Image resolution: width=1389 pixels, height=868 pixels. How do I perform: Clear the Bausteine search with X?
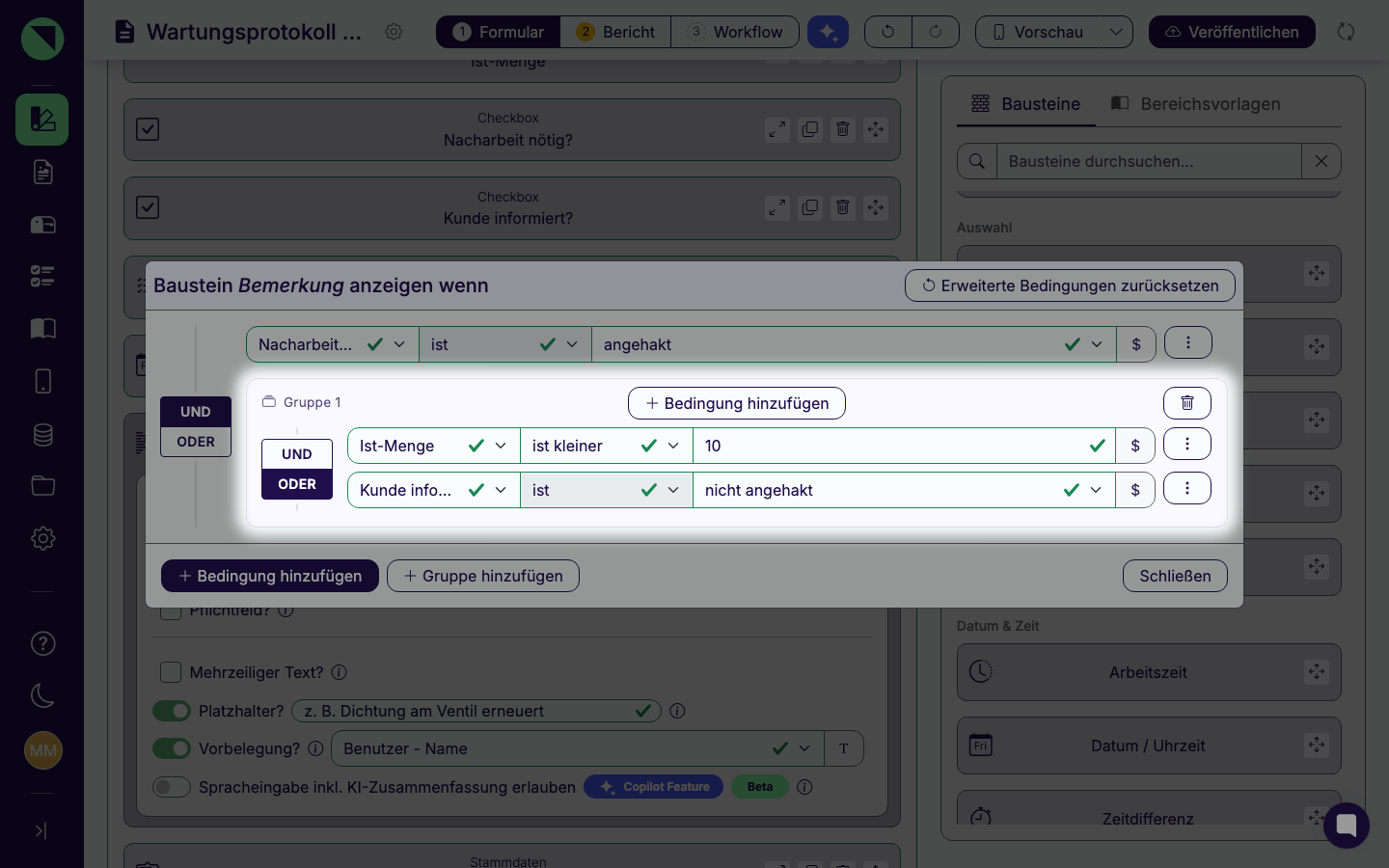[x=1321, y=161]
